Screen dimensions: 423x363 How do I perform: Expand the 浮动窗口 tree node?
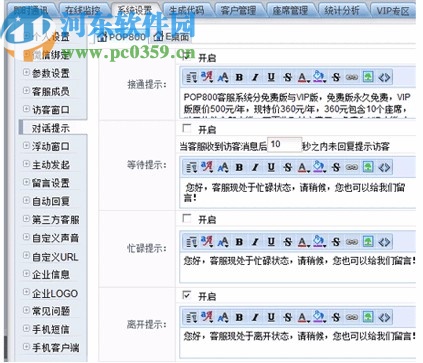(26, 146)
